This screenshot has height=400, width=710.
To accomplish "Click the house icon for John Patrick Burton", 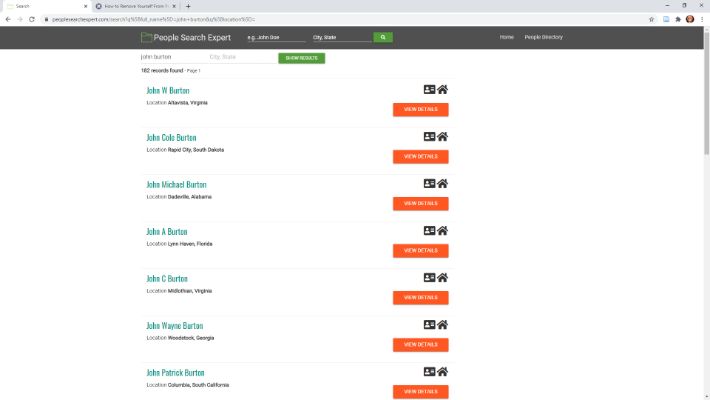I will (442, 372).
